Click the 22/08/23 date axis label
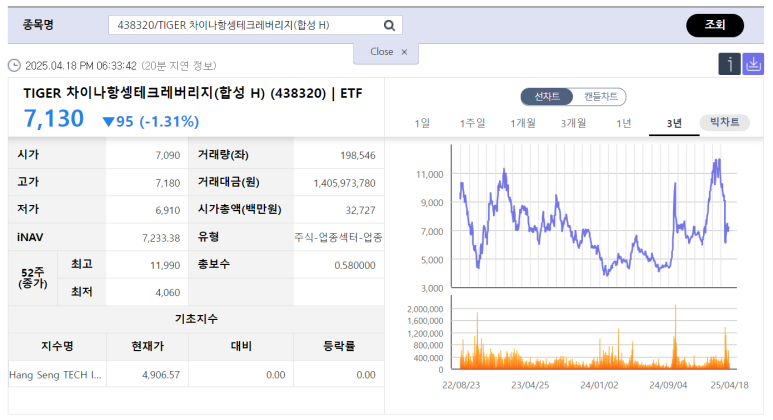Screen dimensions: 773x420 (x=461, y=385)
